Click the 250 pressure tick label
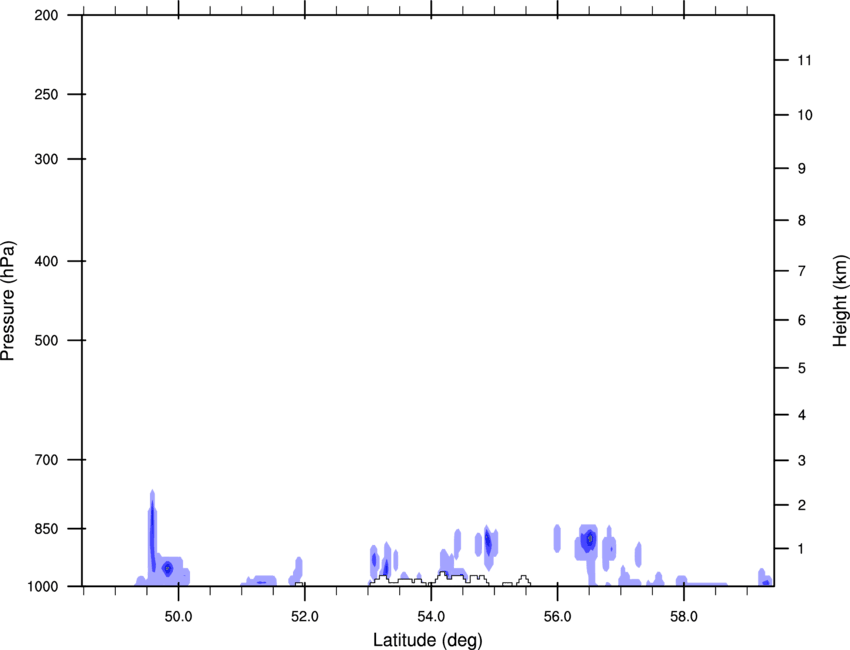Screen dimensions: 850x650 tap(46, 94)
